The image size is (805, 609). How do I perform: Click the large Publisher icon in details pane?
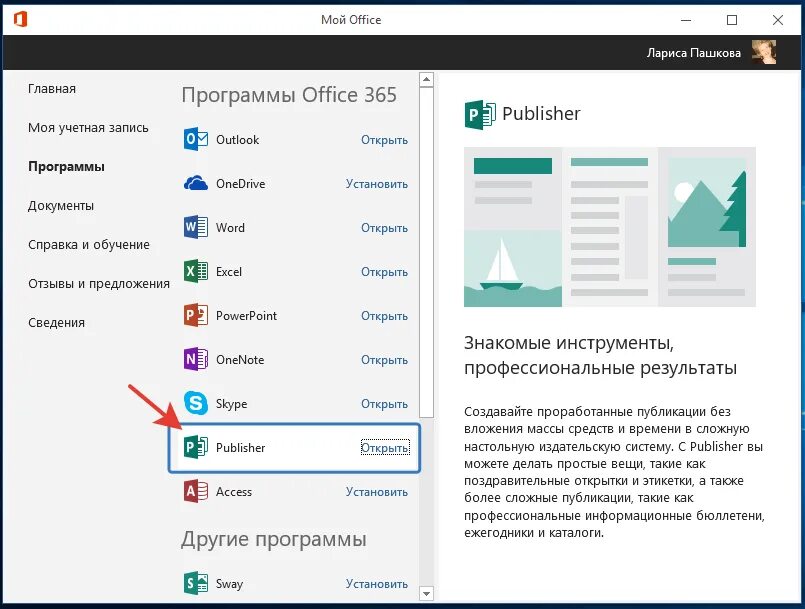(480, 115)
